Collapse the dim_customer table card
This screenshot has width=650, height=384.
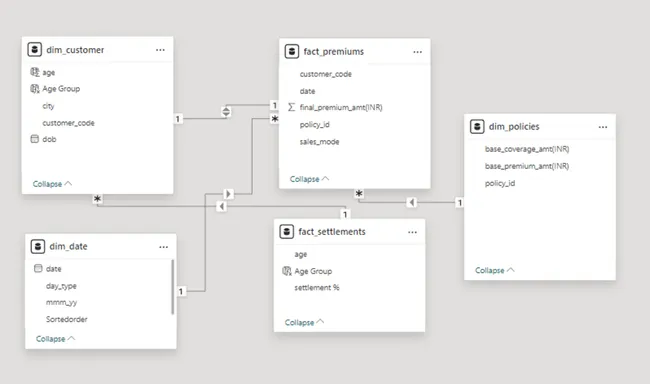click(x=52, y=184)
